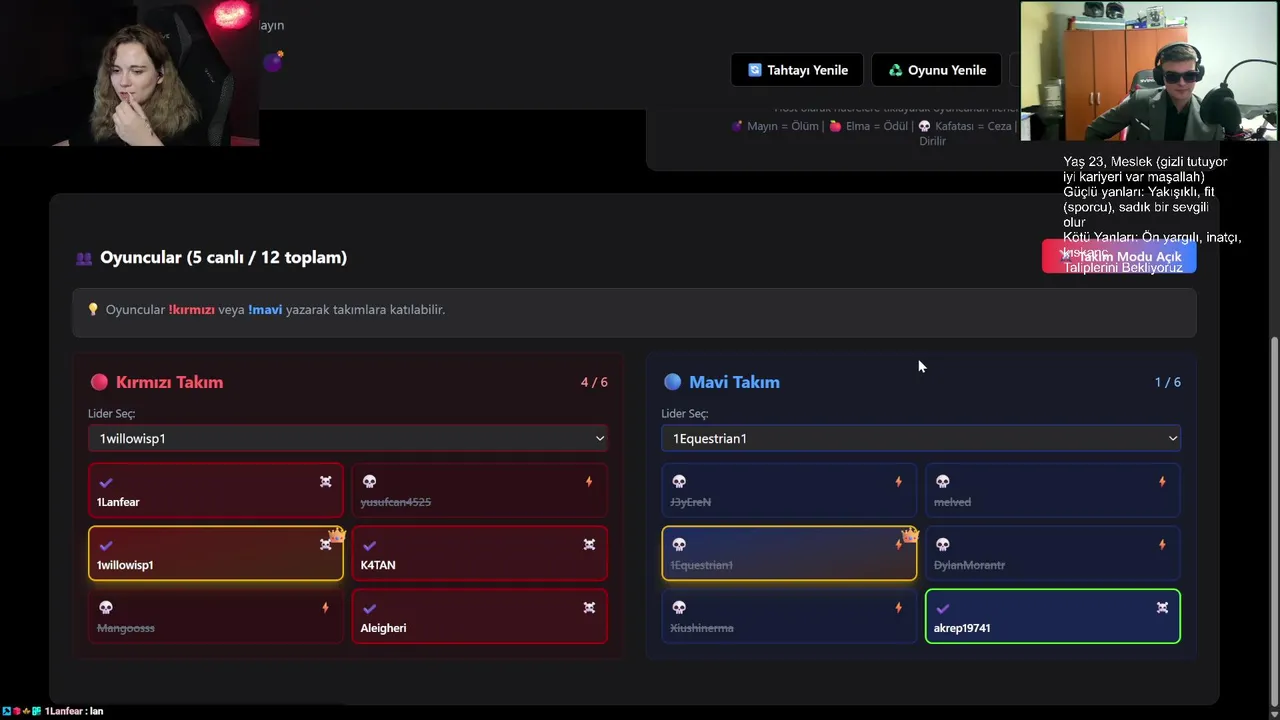Click the !mavi command text
1280x720 pixels.
click(265, 310)
